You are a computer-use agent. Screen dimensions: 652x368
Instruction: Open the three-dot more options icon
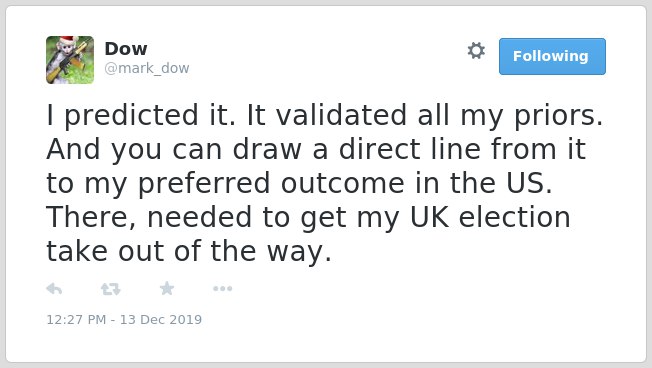pos(222,289)
